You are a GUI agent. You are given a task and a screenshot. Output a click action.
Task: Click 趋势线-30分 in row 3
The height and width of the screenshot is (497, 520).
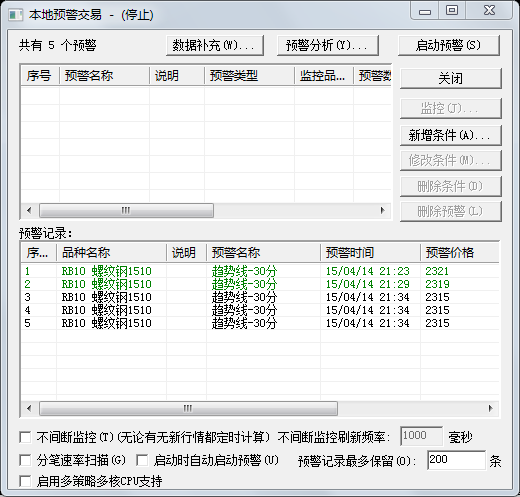click(x=244, y=297)
